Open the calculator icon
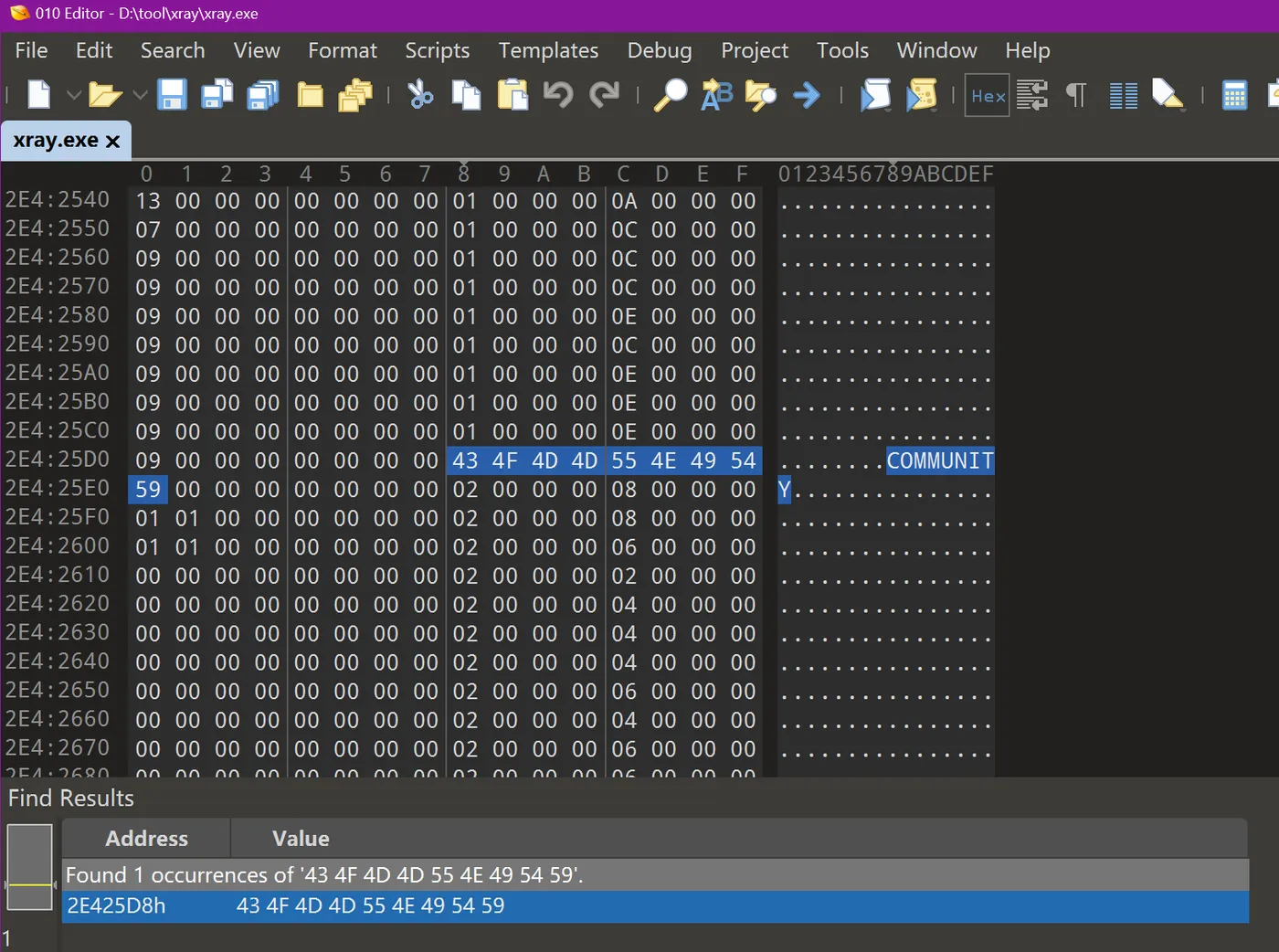 (x=1234, y=95)
